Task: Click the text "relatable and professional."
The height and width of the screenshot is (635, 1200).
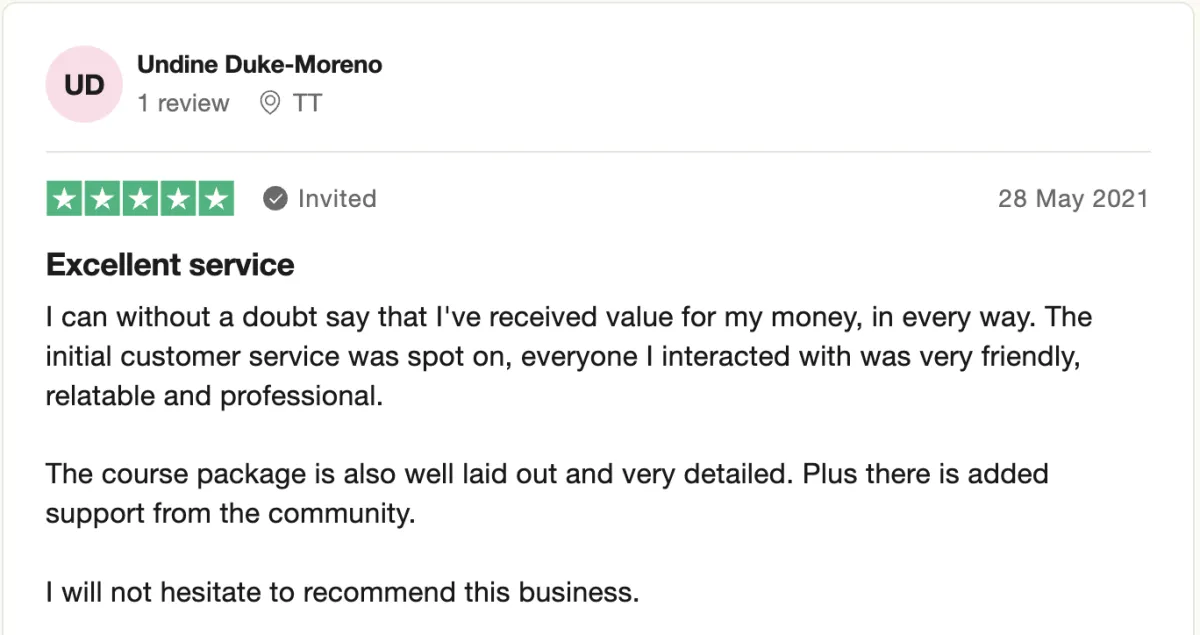Action: (x=214, y=396)
